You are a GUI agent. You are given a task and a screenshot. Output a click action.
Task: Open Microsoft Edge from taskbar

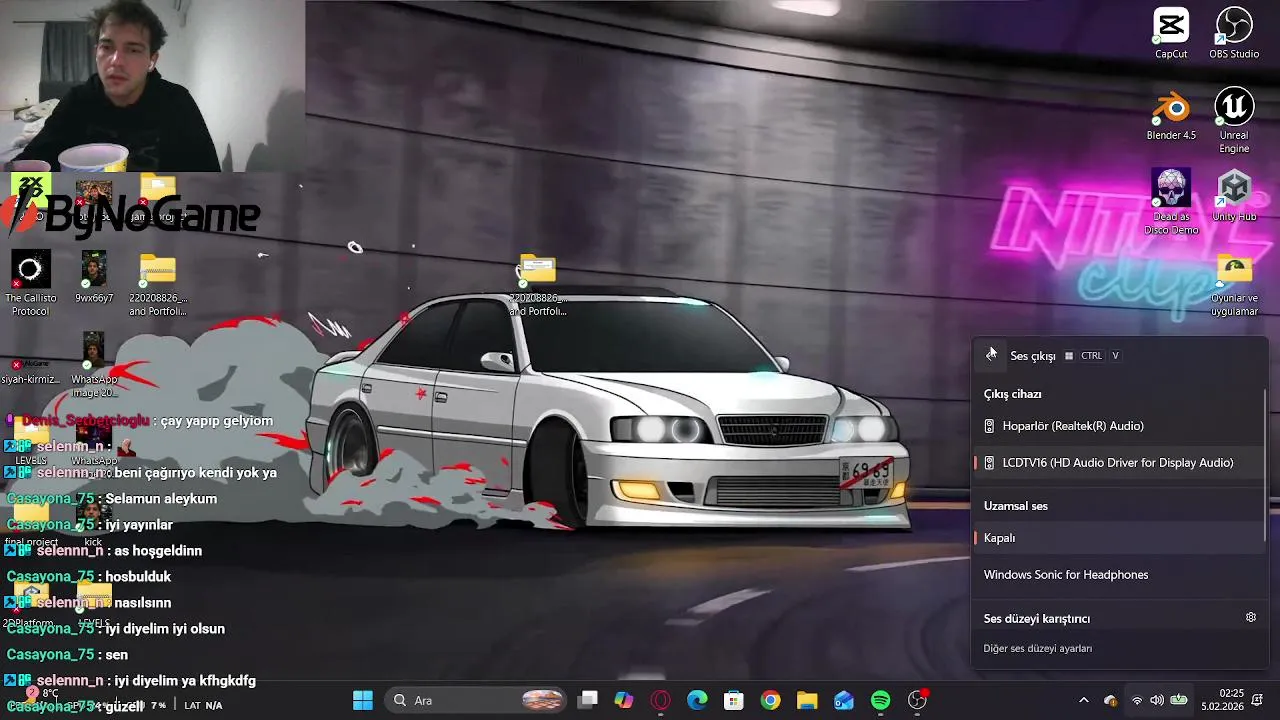point(697,700)
